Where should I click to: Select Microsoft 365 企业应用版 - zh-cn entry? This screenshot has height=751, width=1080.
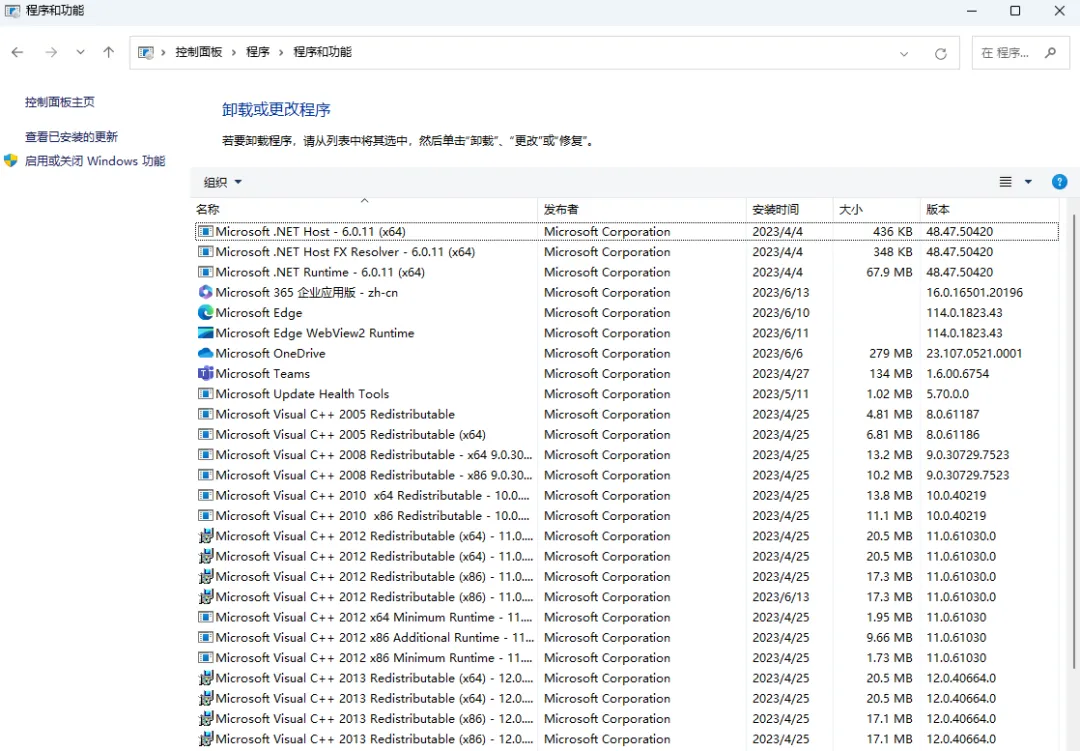[x=307, y=292]
